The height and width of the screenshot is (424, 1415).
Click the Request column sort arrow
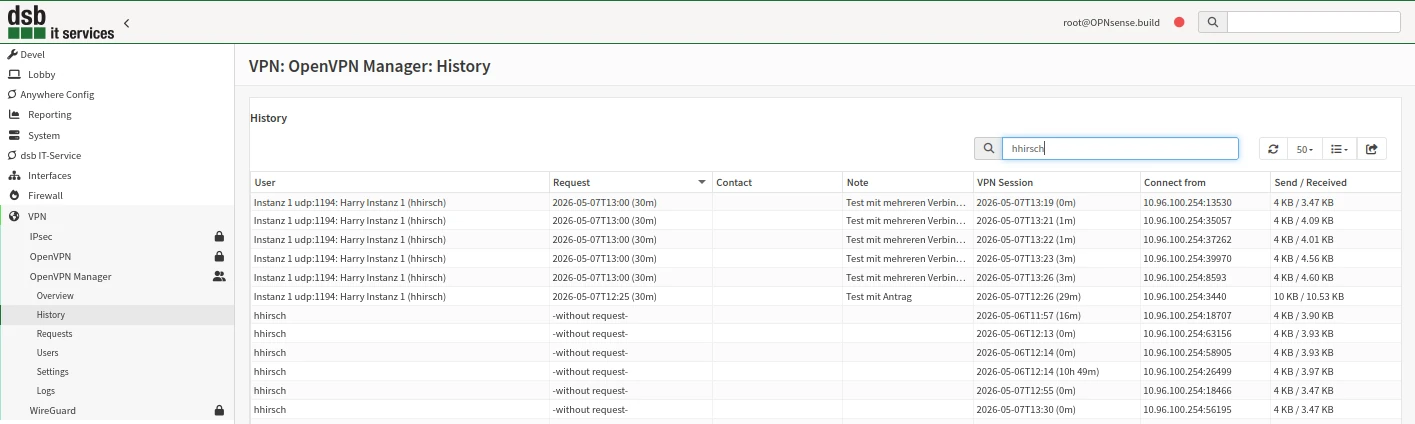702,183
